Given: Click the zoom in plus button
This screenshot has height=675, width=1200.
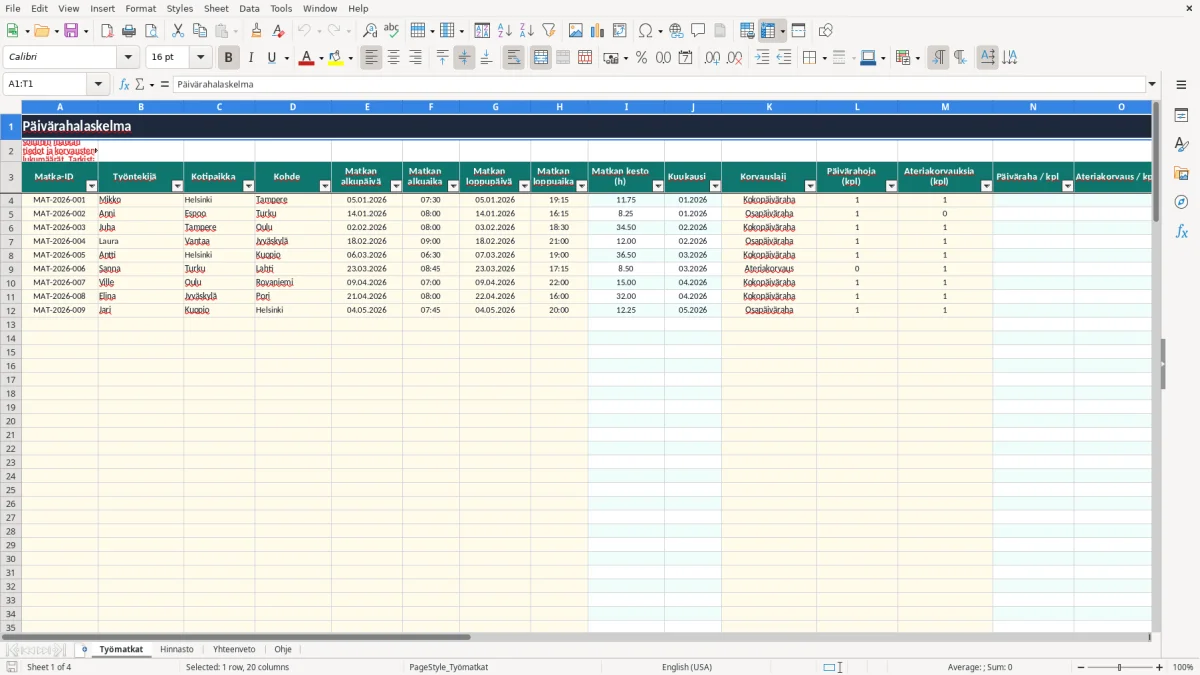Looking at the screenshot, I should pyautogui.click(x=1159, y=667).
